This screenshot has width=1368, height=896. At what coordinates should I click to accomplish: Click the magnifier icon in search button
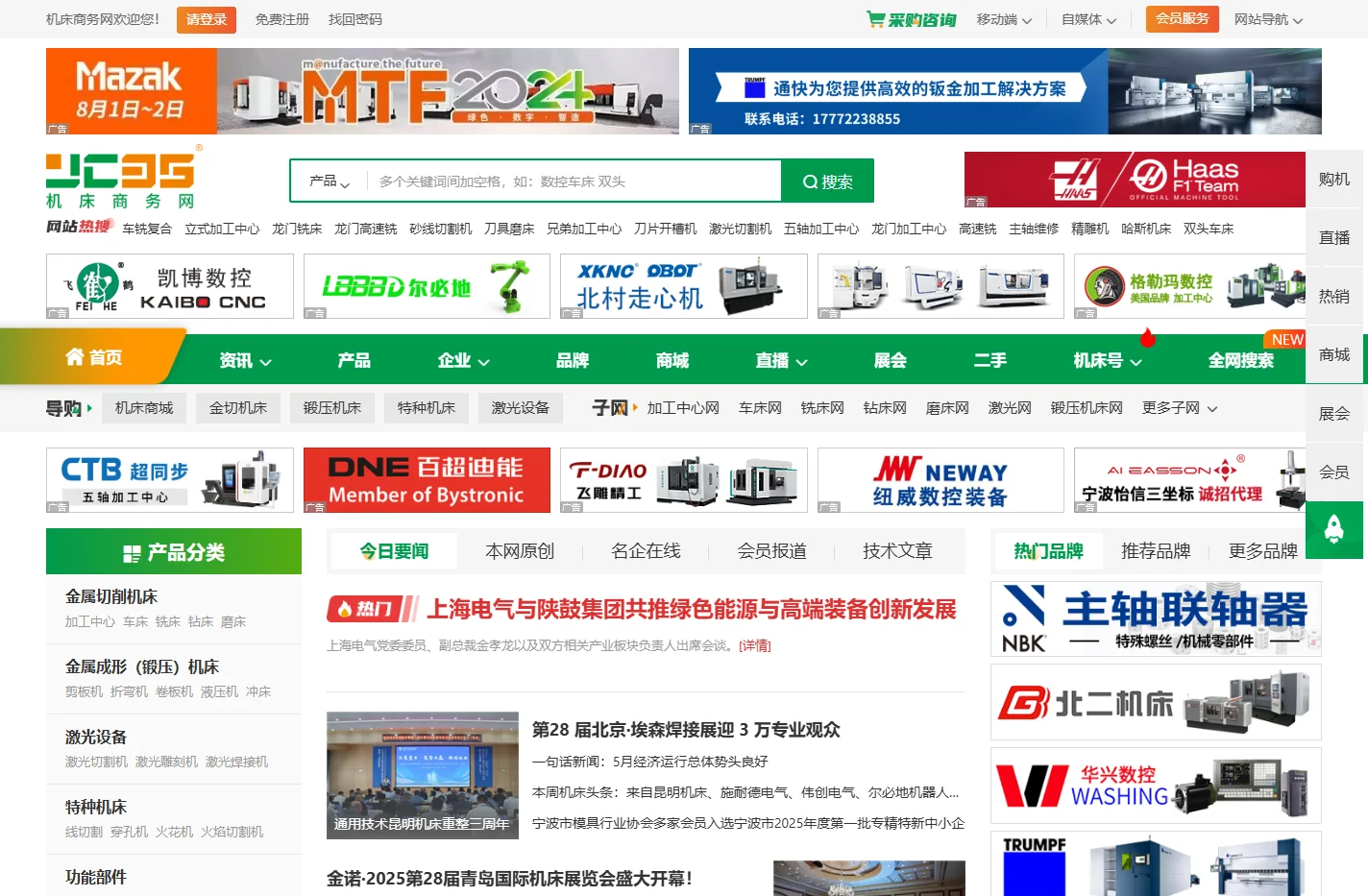[810, 182]
